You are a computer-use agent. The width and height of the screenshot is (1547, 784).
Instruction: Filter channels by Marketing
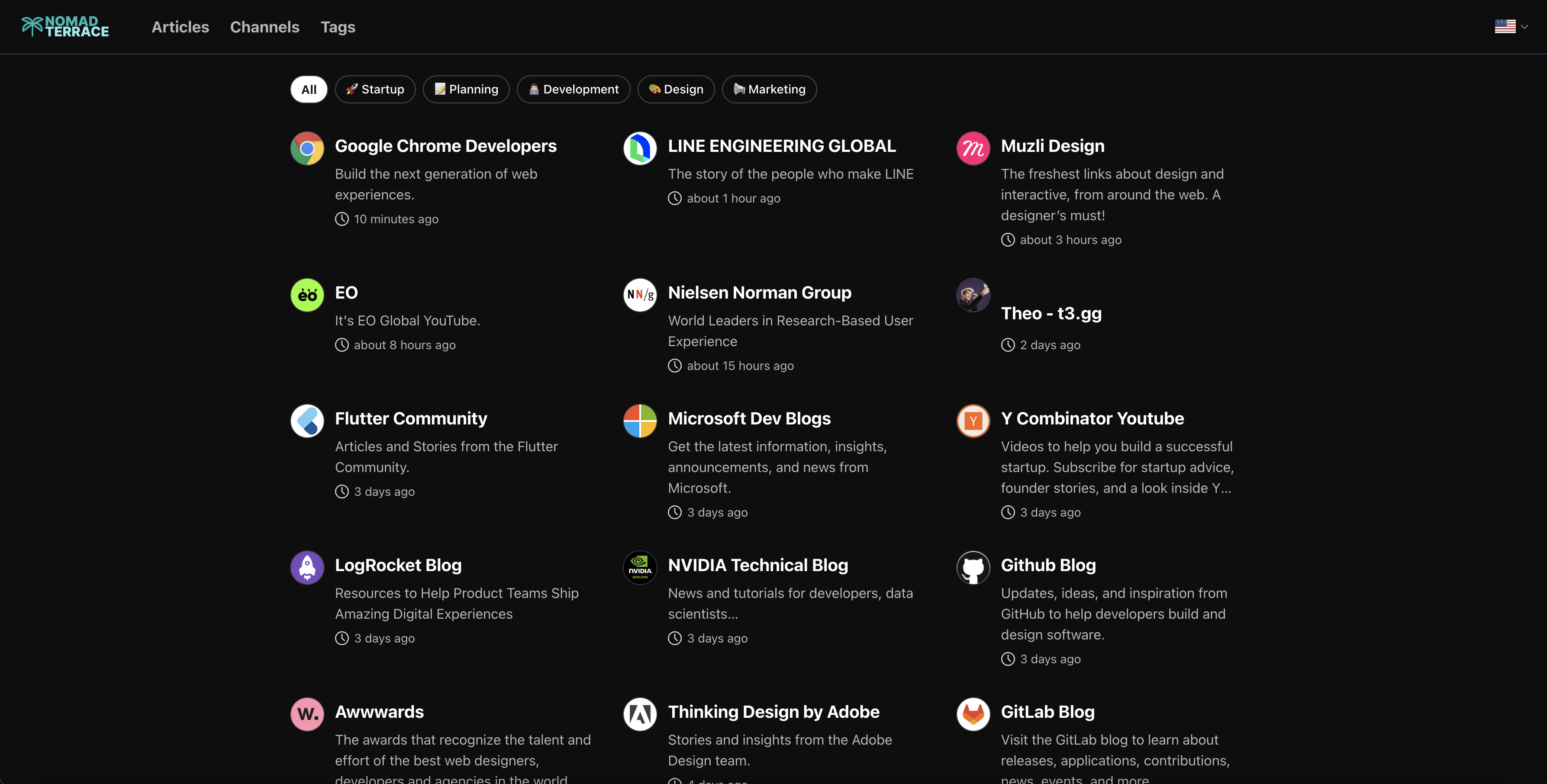pyautogui.click(x=769, y=90)
